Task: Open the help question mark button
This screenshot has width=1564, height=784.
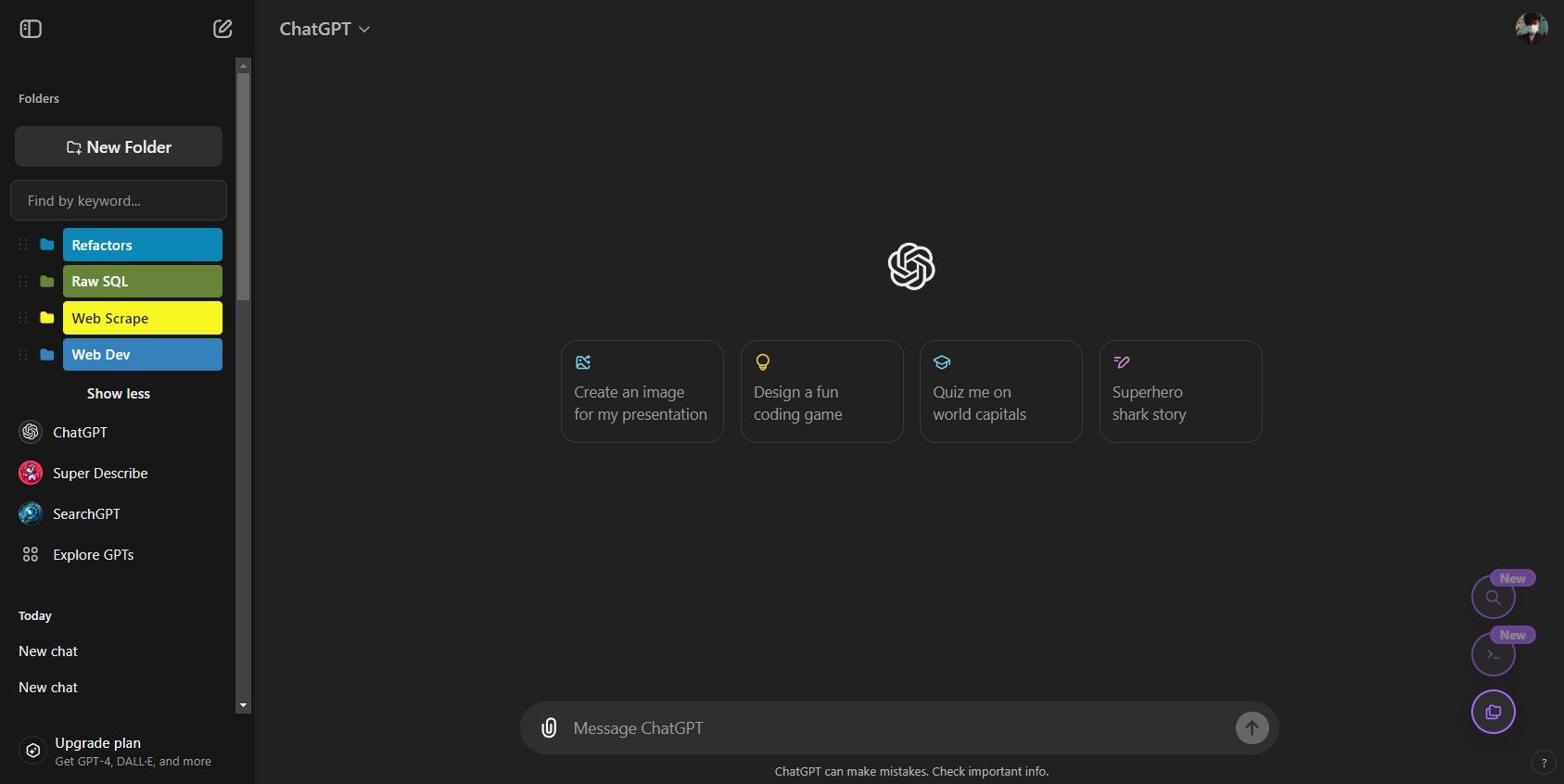Action: (1544, 763)
